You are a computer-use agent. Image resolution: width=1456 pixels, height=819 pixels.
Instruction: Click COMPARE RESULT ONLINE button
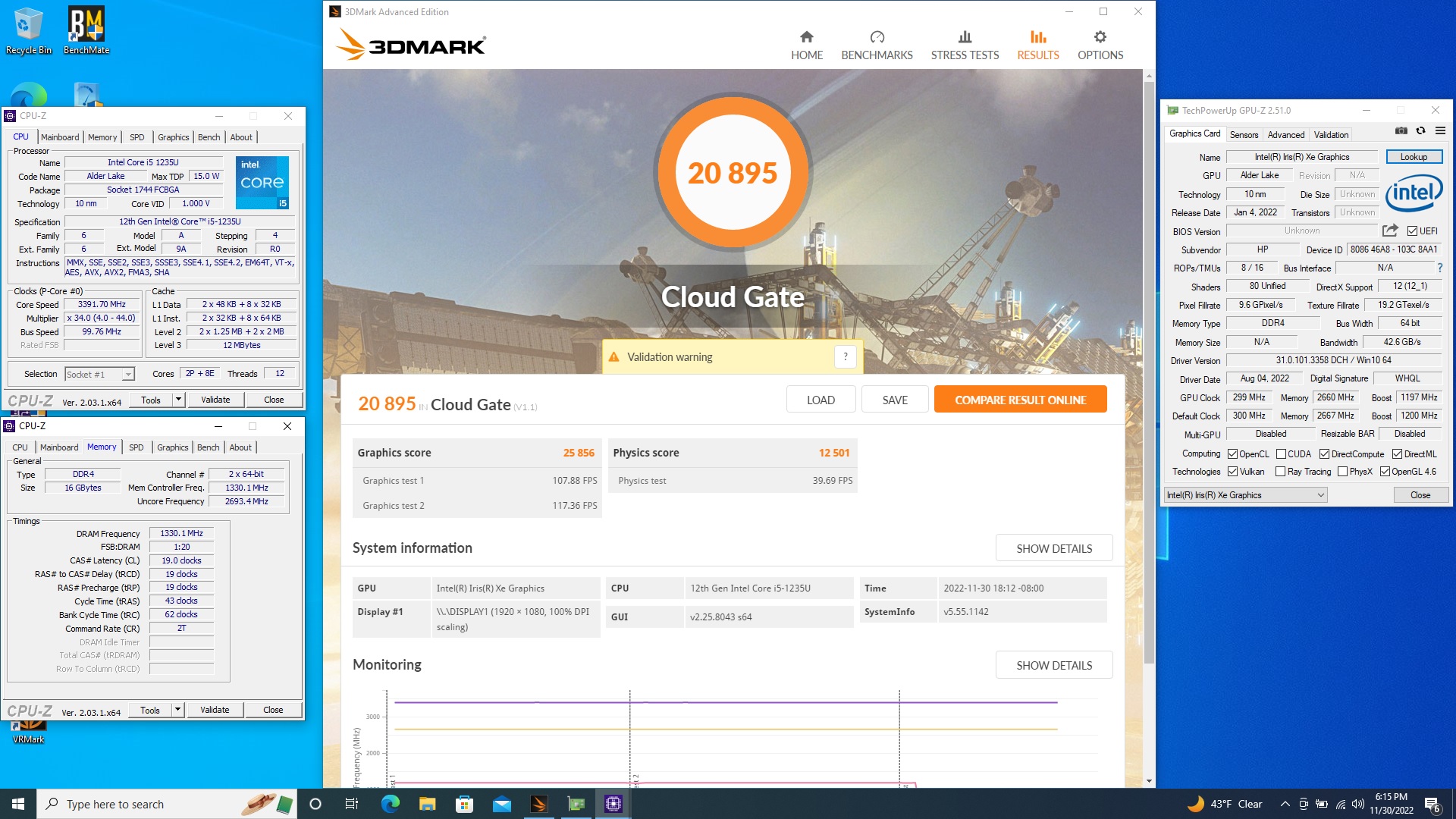pos(1020,400)
